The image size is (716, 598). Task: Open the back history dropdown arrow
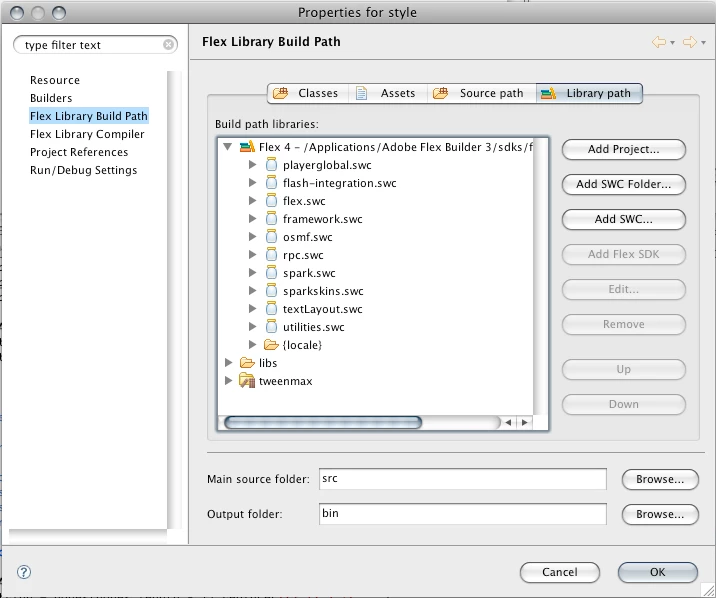click(672, 42)
